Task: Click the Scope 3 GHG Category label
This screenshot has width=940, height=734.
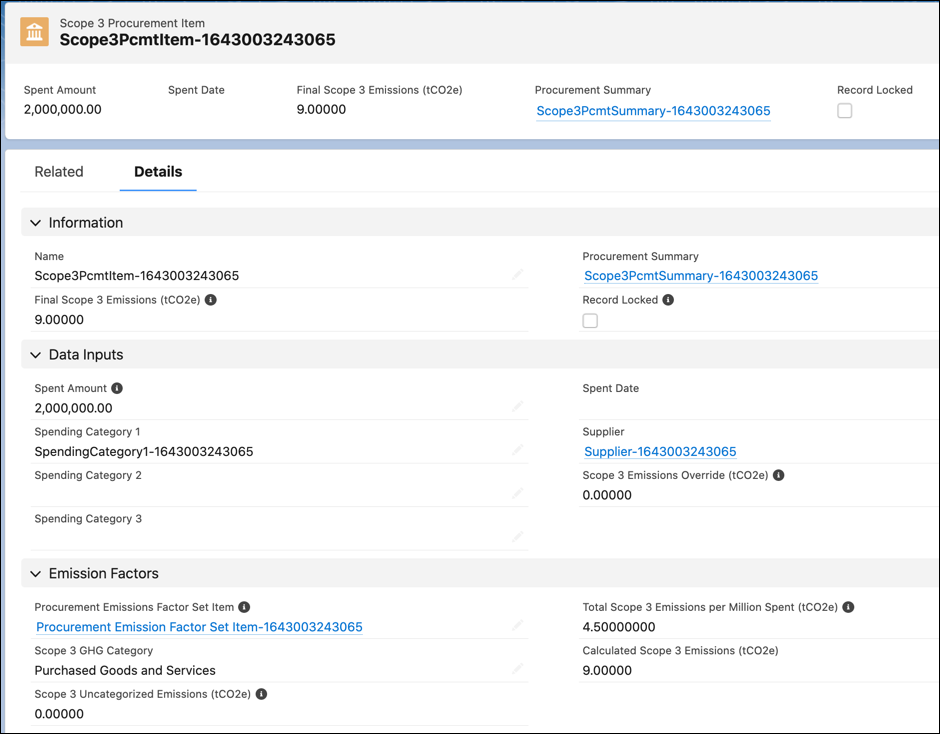Action: pos(94,651)
